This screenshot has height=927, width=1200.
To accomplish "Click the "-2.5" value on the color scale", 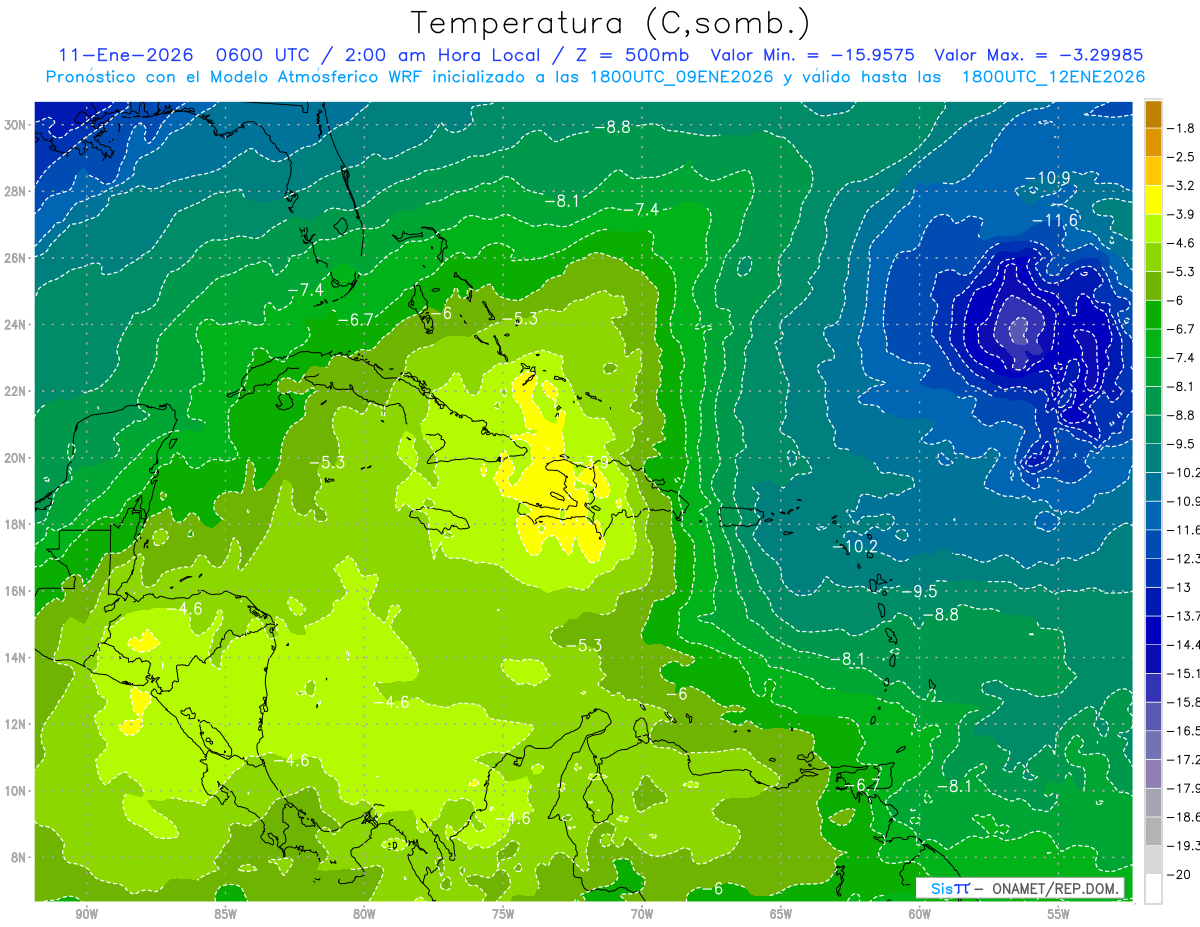I will coord(1182,156).
